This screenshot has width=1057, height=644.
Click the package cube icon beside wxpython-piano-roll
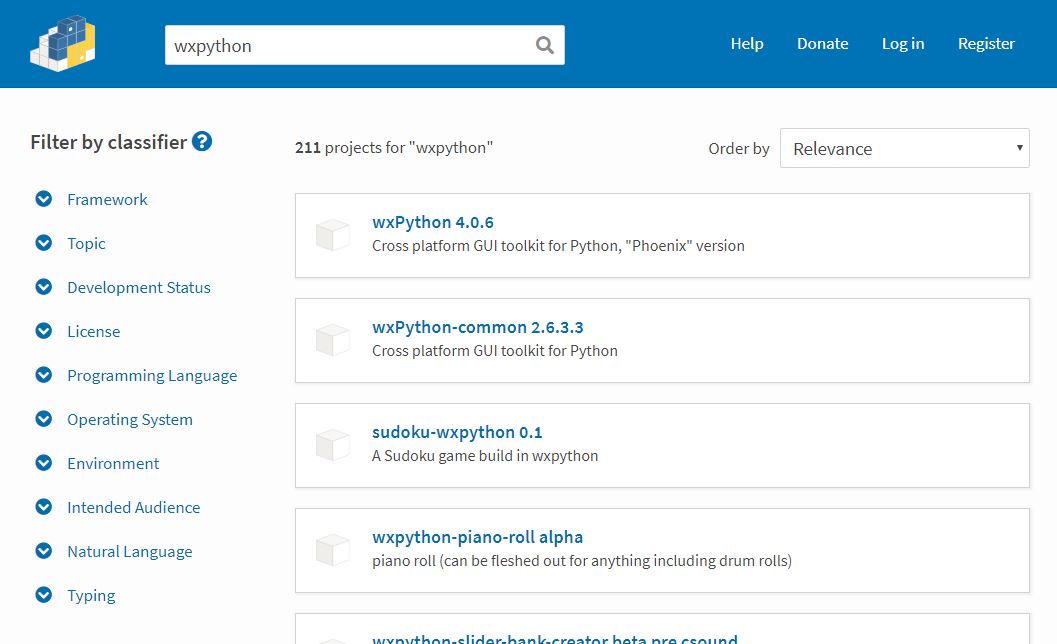click(x=332, y=550)
